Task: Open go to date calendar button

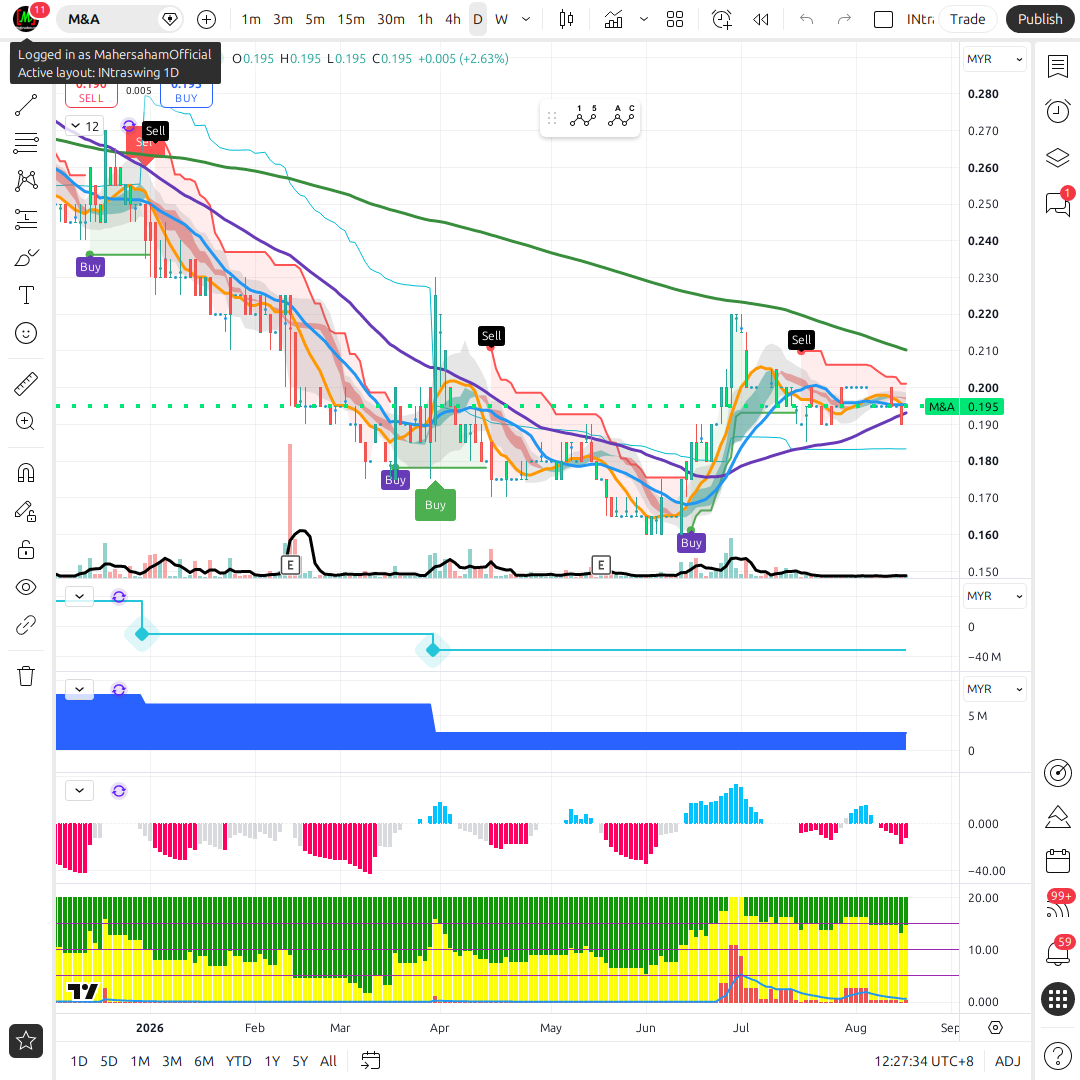Action: click(371, 1061)
